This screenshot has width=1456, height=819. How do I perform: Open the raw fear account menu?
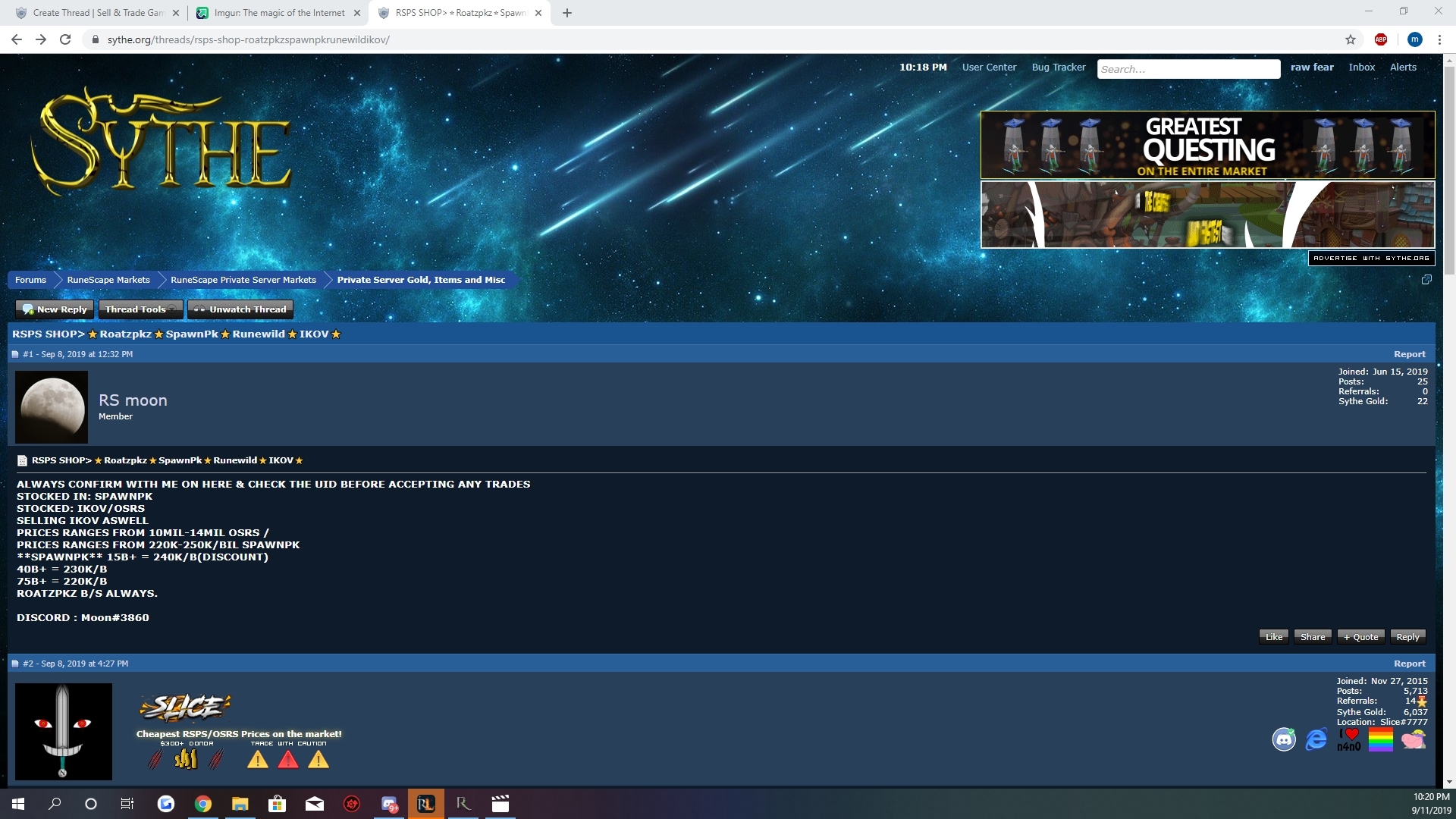(x=1312, y=67)
